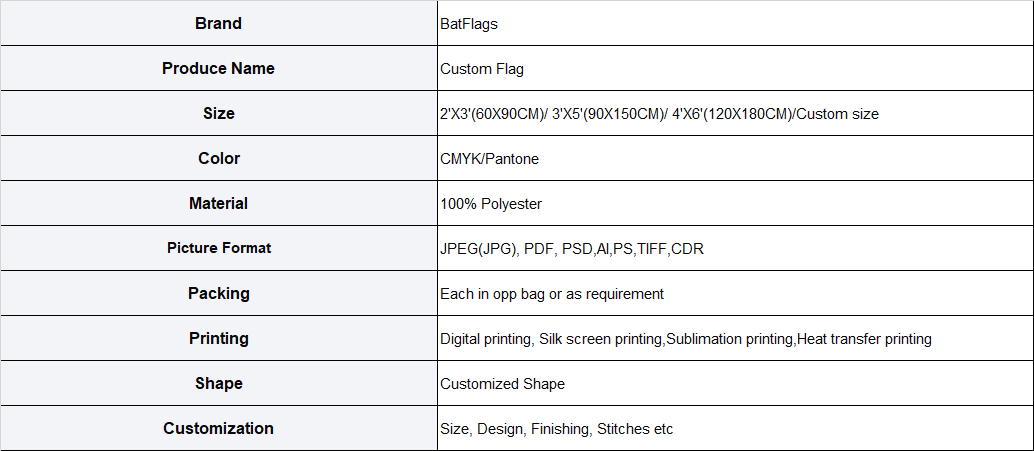Select the Customized Shape cell
The height and width of the screenshot is (451, 1034).
(x=735, y=383)
